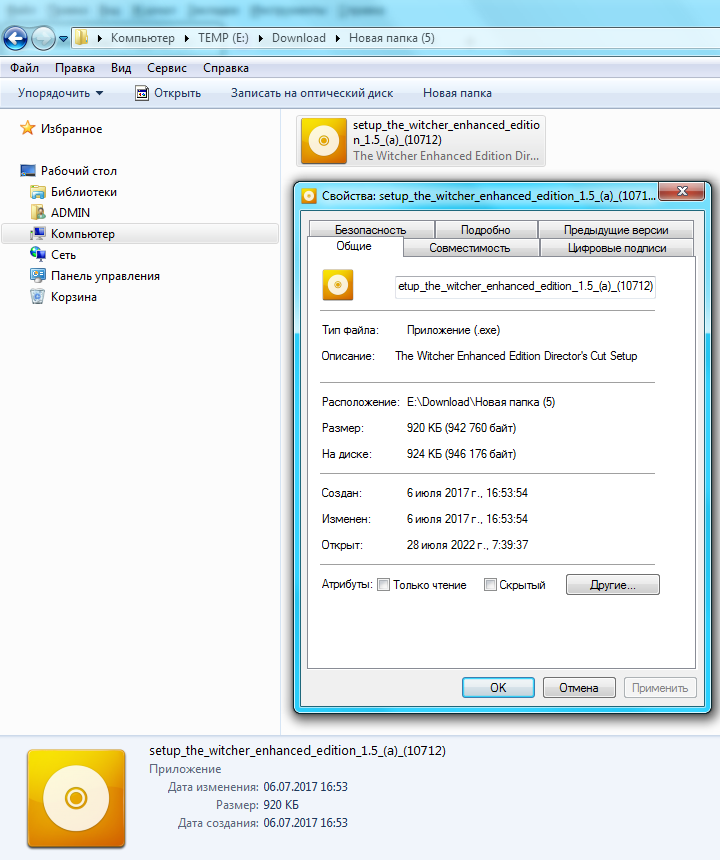Go to Компьютер in address bar
Viewport: 720px width, 860px height.
point(143,38)
